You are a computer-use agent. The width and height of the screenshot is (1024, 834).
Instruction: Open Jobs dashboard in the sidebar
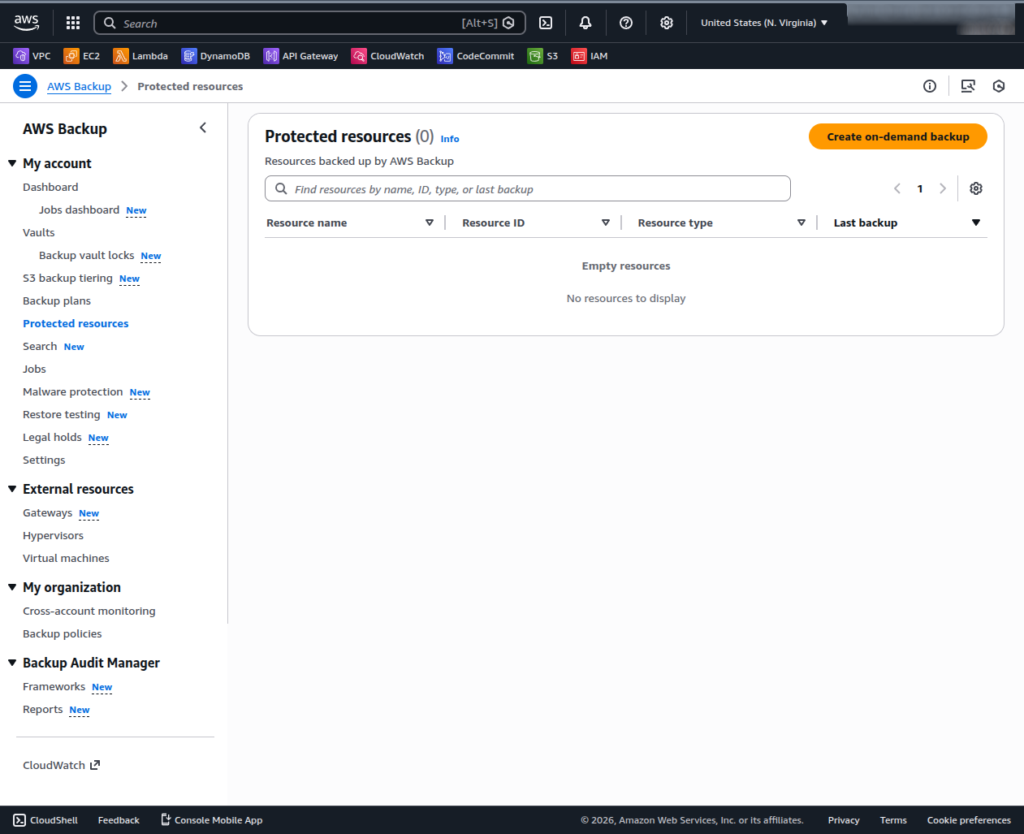(x=79, y=210)
